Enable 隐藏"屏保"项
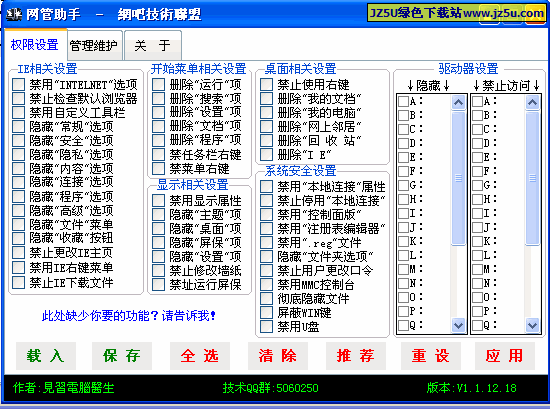Image resolution: width=550 pixels, height=409 pixels. (159, 242)
